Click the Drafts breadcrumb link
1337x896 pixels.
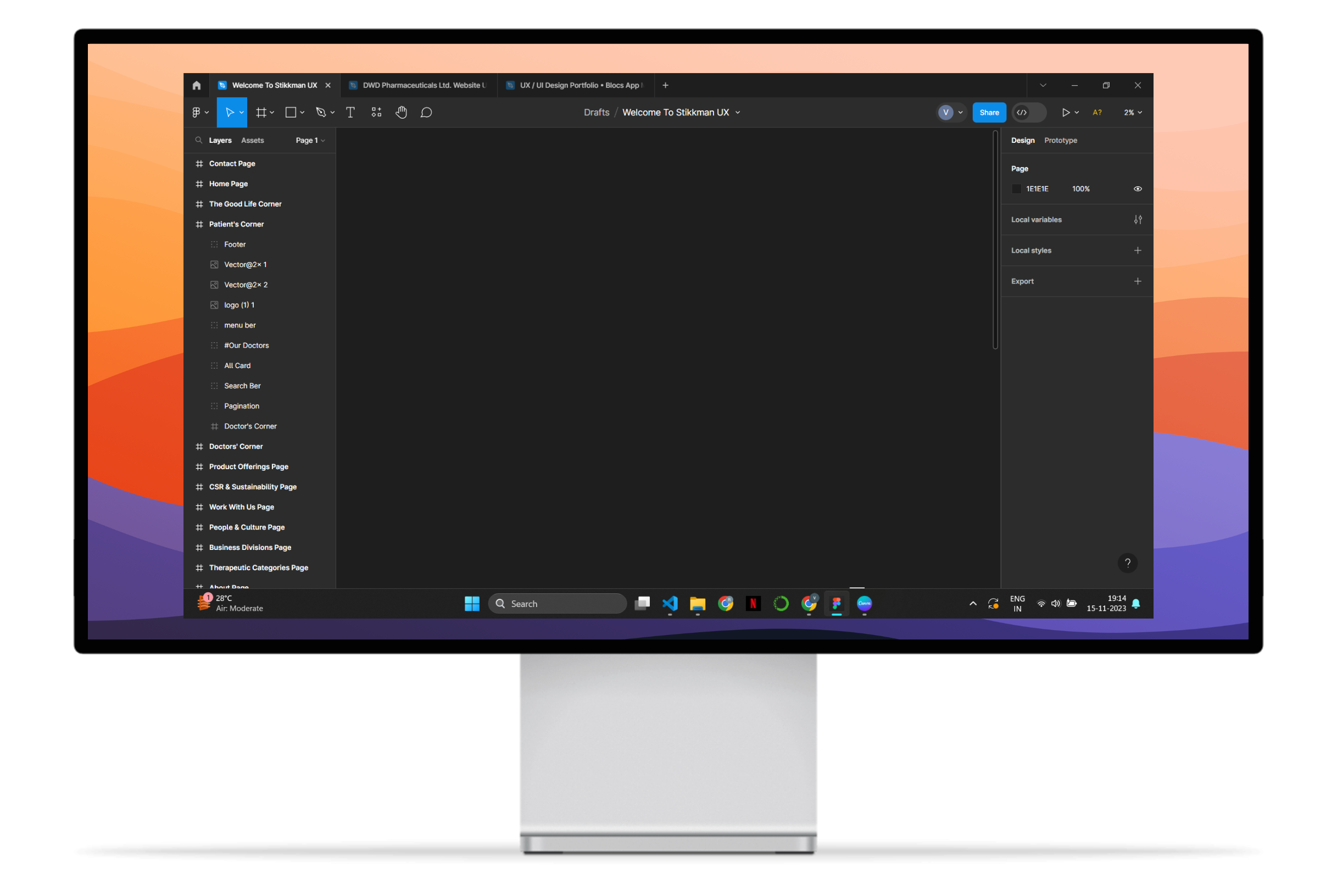point(597,113)
